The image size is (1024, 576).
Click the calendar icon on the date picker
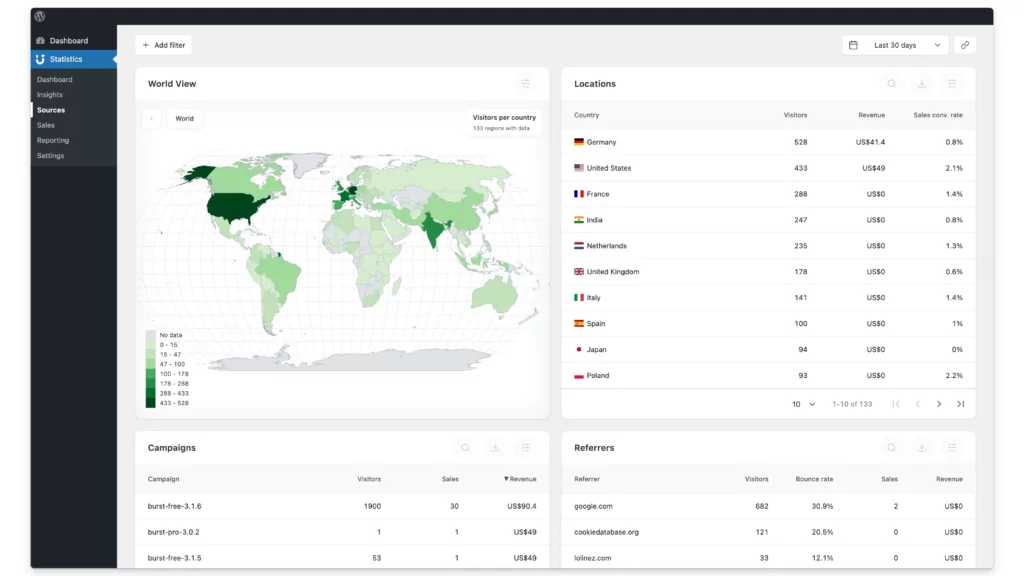click(x=854, y=44)
